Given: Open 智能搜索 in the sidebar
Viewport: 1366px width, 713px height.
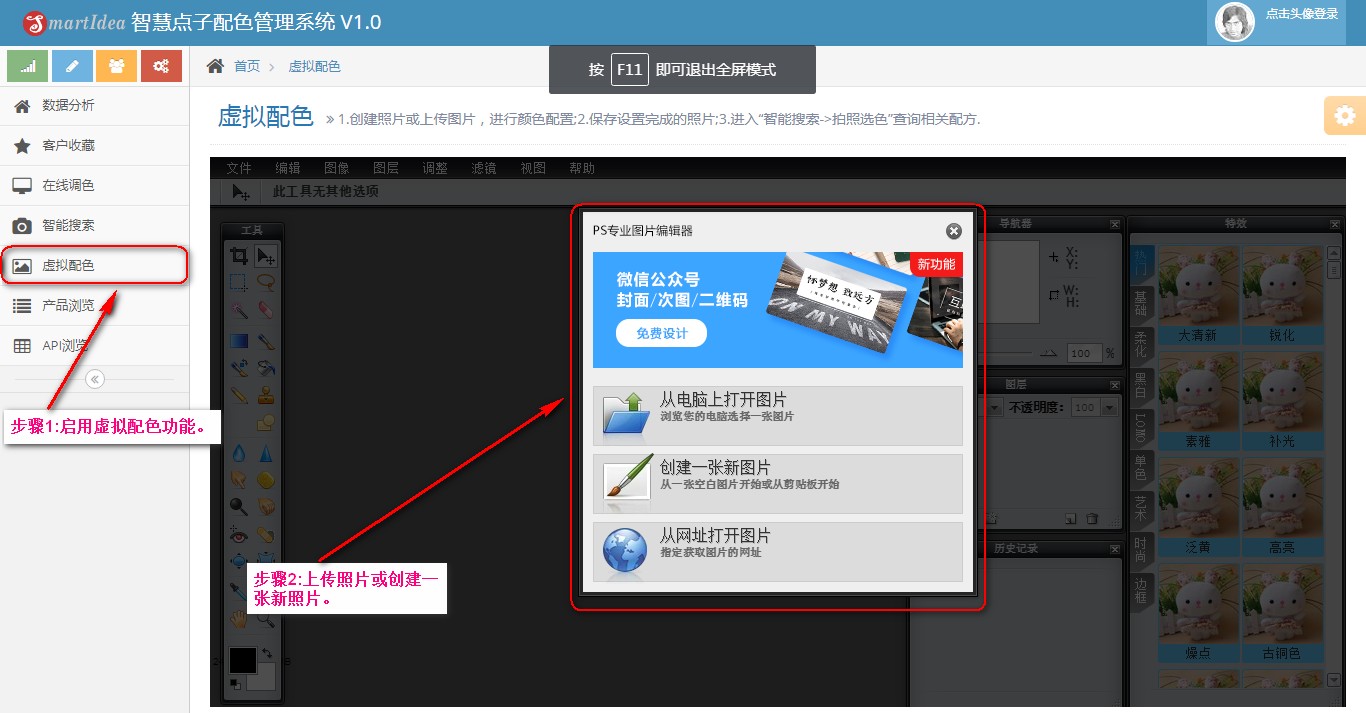Looking at the screenshot, I should pos(68,225).
